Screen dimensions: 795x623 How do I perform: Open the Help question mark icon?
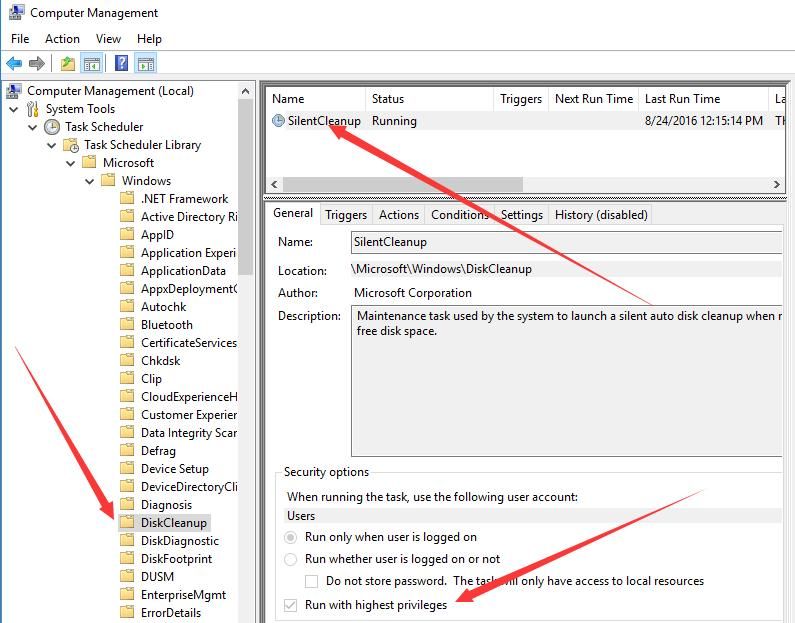[121, 63]
